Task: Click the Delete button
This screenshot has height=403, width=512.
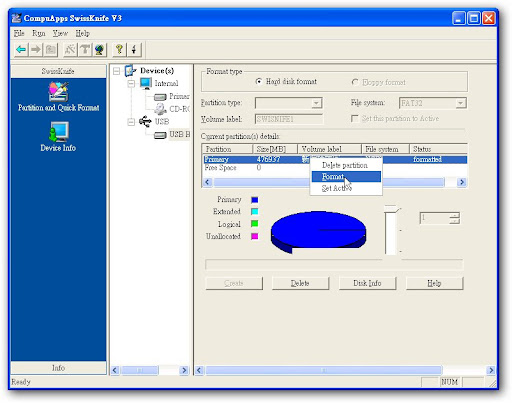Action: (x=300, y=283)
